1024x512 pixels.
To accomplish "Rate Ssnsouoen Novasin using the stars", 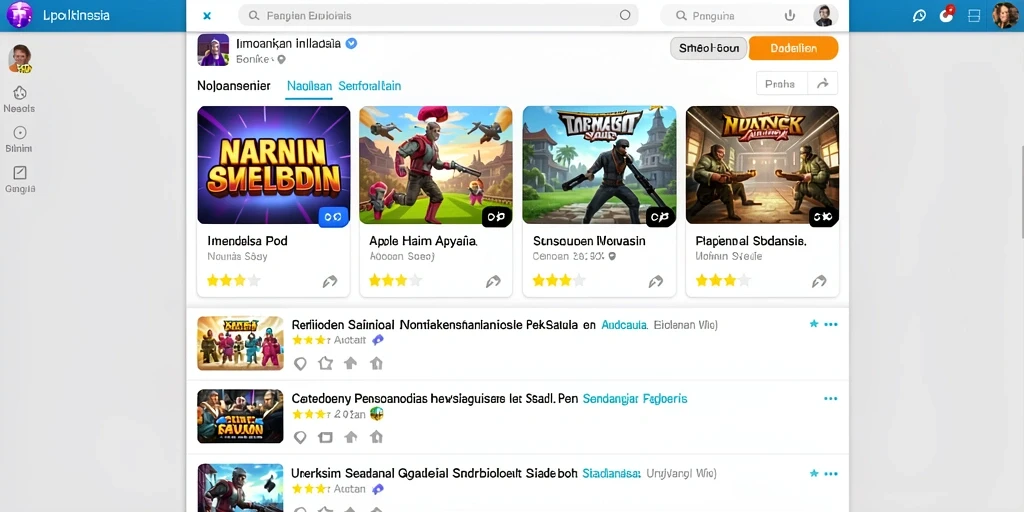I will (558, 281).
